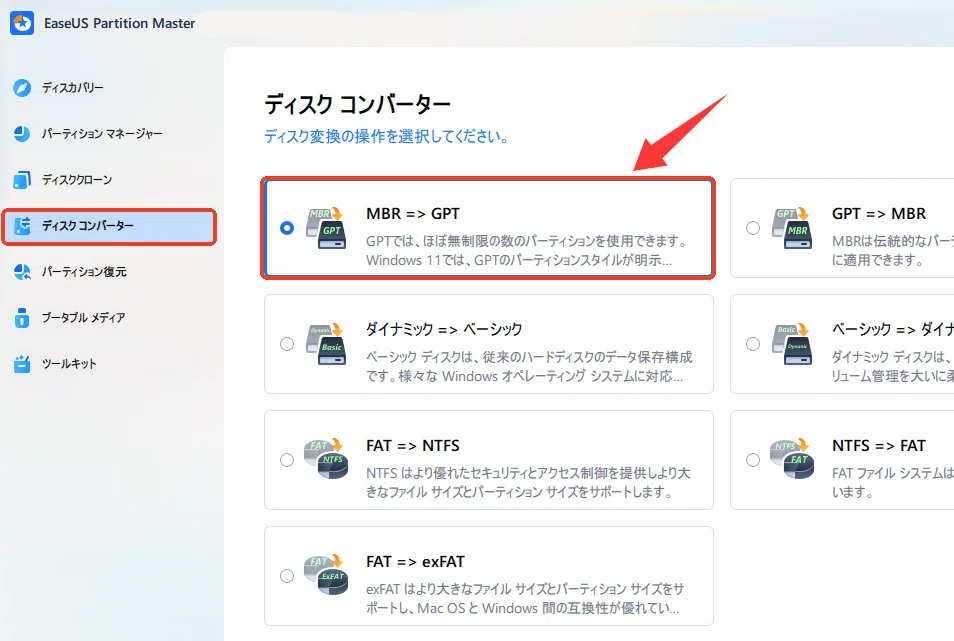Open パーティション復元 section
The image size is (954, 641).
(x=108, y=272)
